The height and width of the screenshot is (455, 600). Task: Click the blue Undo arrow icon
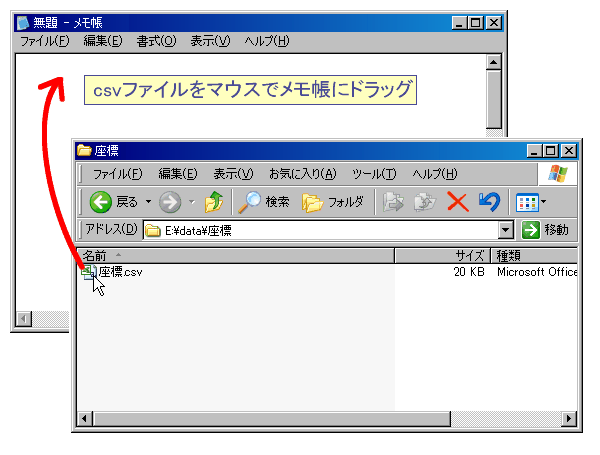pyautogui.click(x=489, y=202)
